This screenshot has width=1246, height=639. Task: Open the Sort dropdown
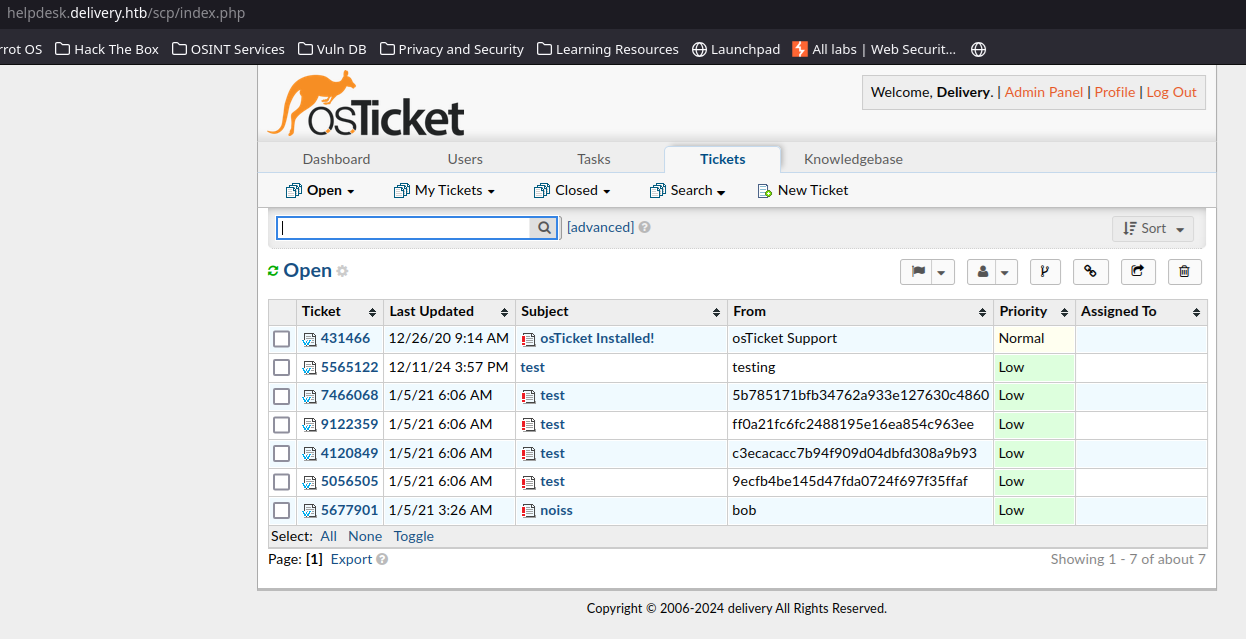[1153, 229]
